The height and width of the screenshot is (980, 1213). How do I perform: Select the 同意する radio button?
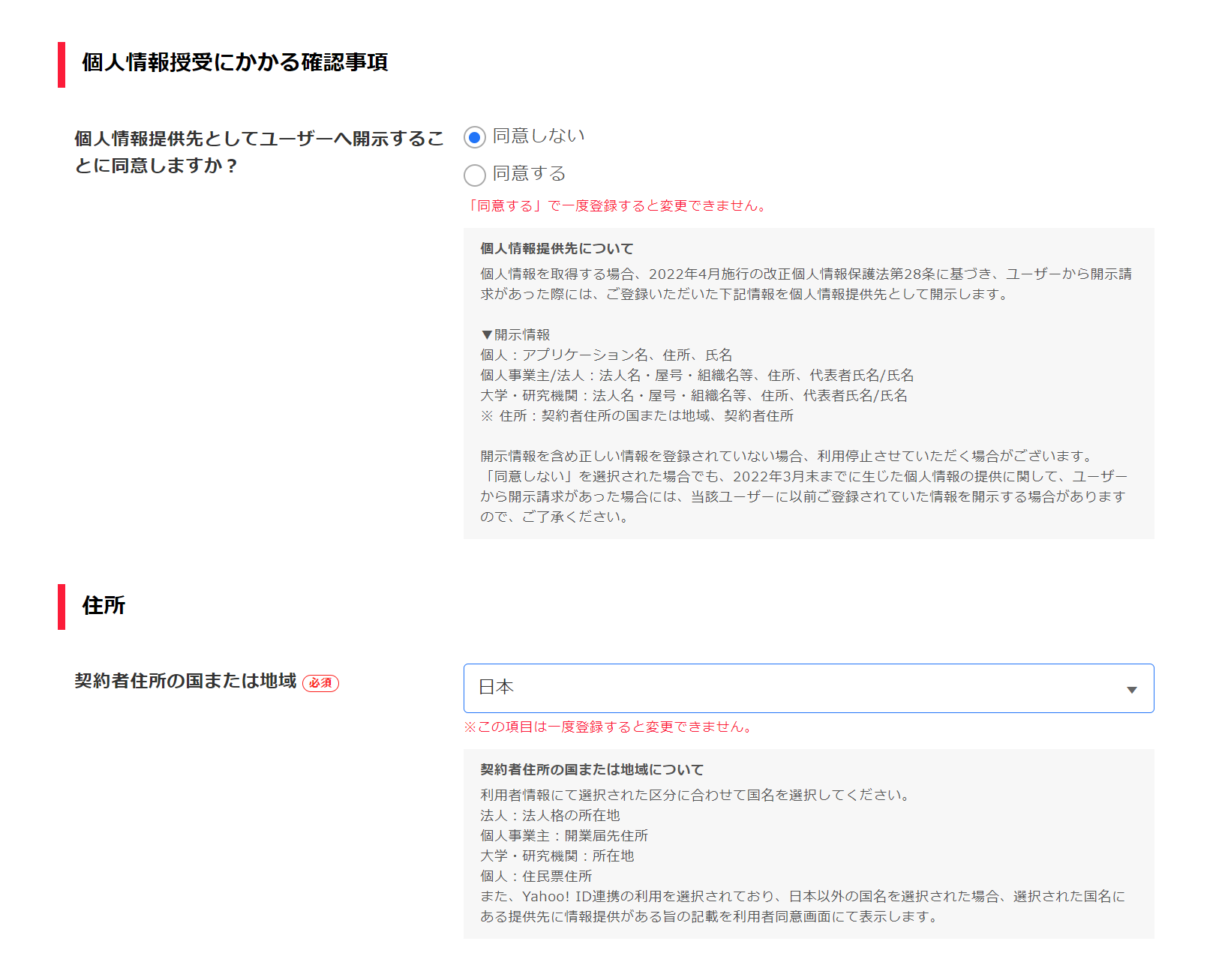(474, 175)
